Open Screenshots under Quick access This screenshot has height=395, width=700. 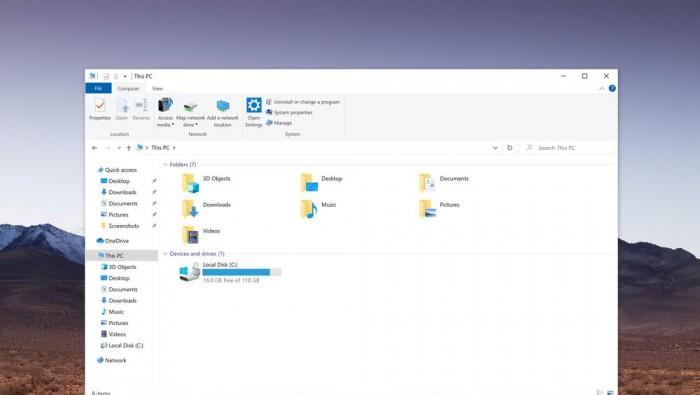(120, 226)
